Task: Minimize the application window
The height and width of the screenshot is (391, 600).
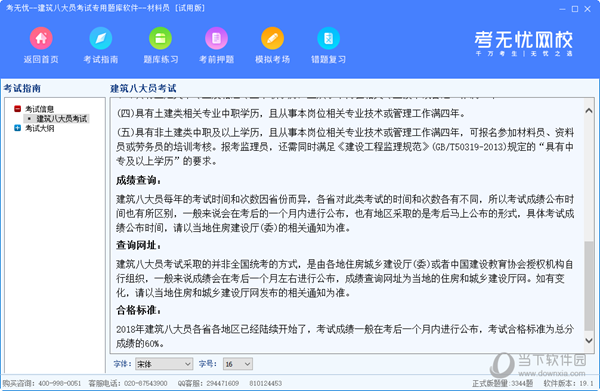Action: pyautogui.click(x=562, y=9)
